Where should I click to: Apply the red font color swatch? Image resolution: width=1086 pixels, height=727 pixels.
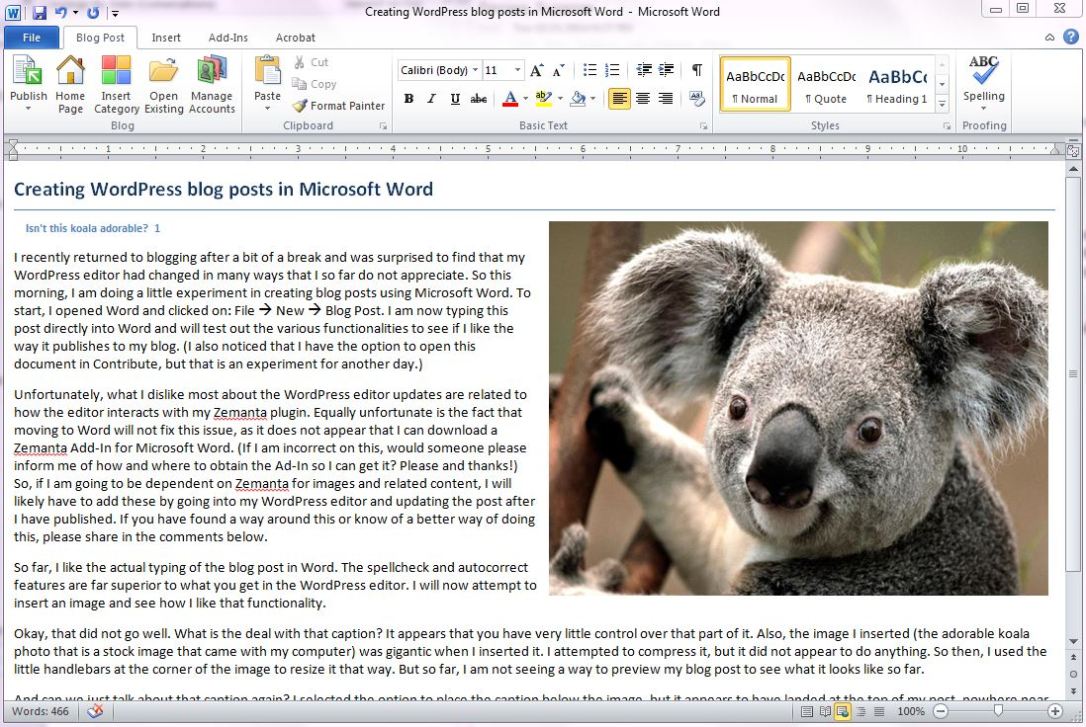(510, 99)
